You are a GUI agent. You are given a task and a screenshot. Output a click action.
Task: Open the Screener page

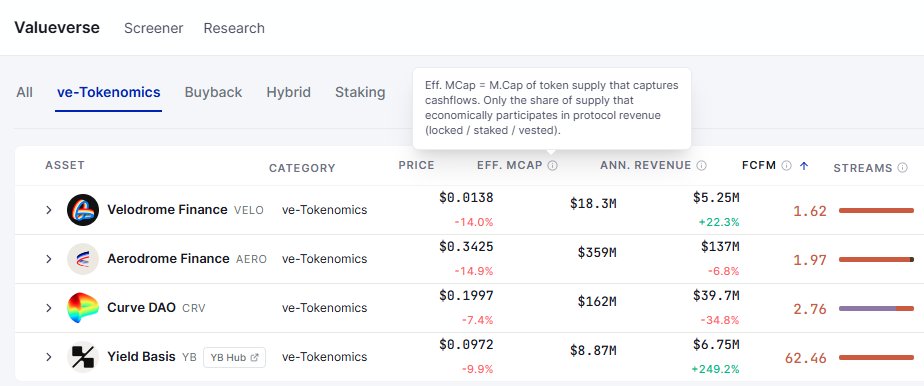pos(153,28)
